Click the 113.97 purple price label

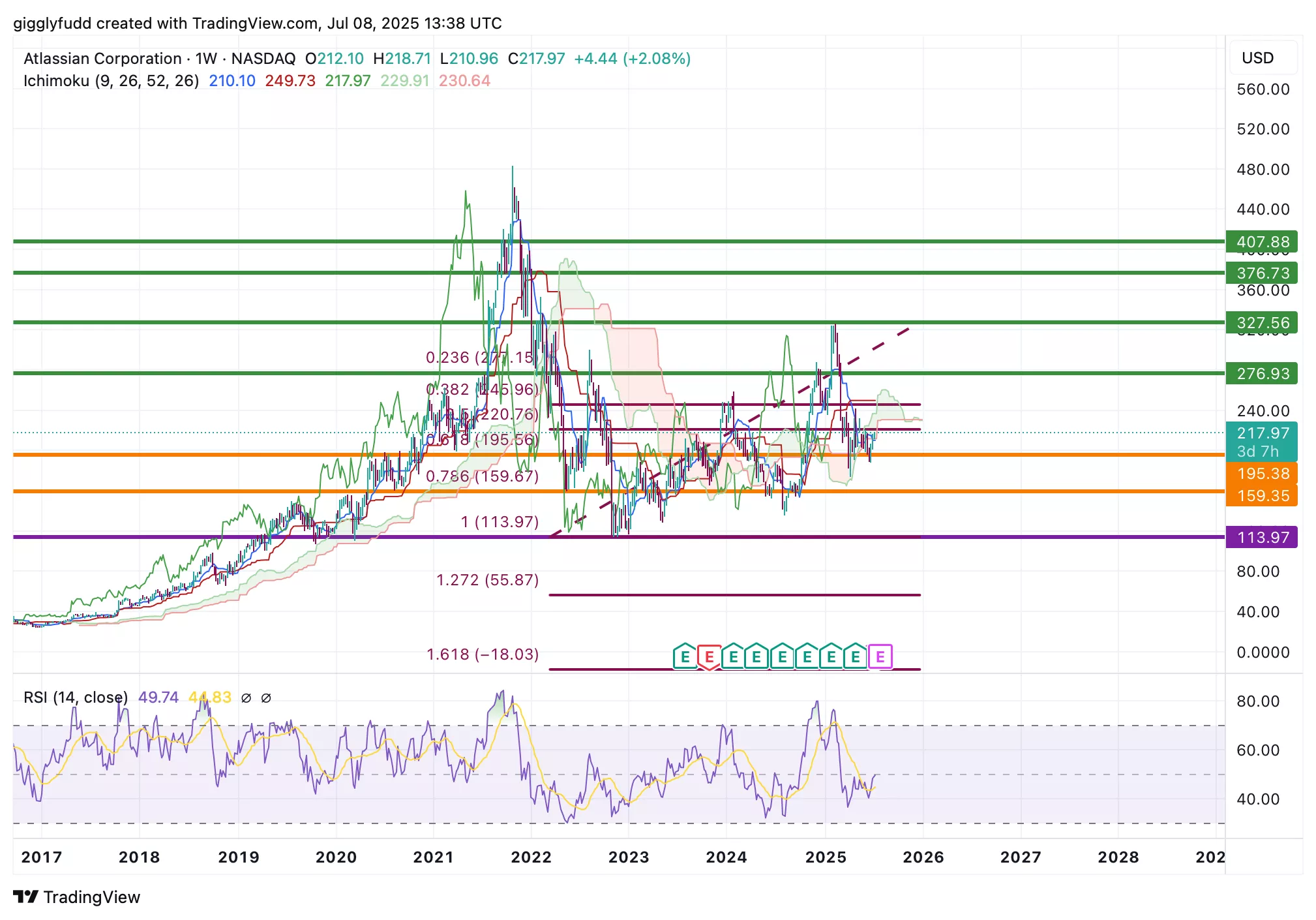tap(1262, 538)
